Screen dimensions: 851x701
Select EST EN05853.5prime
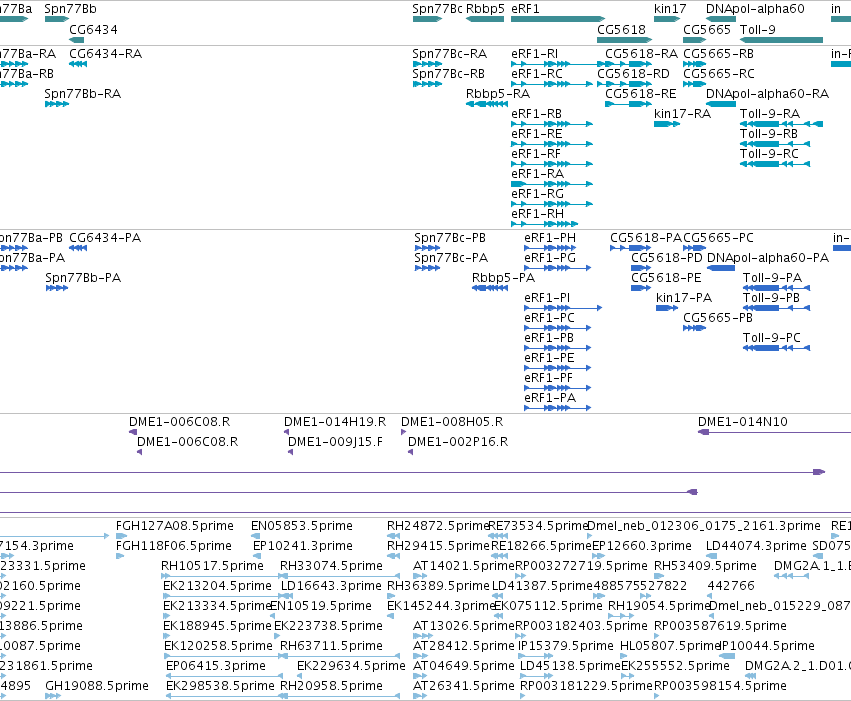click(x=302, y=526)
